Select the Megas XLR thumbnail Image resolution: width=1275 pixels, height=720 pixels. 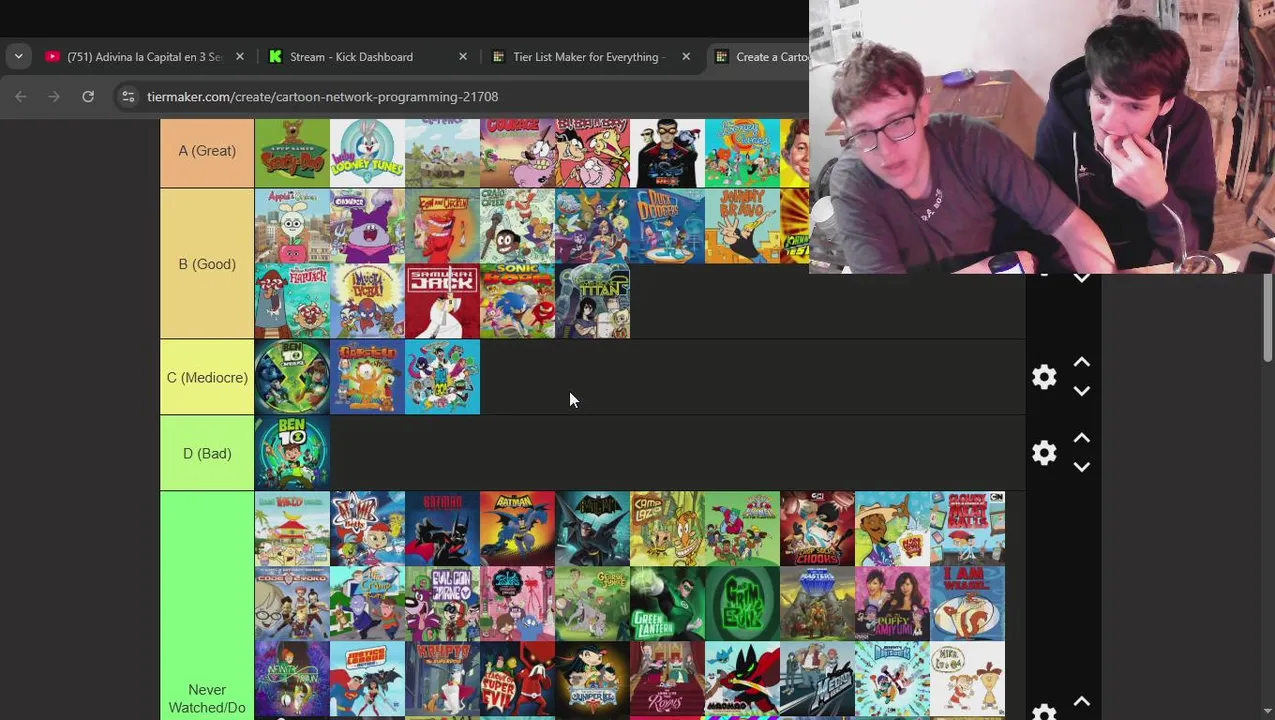pos(817,678)
